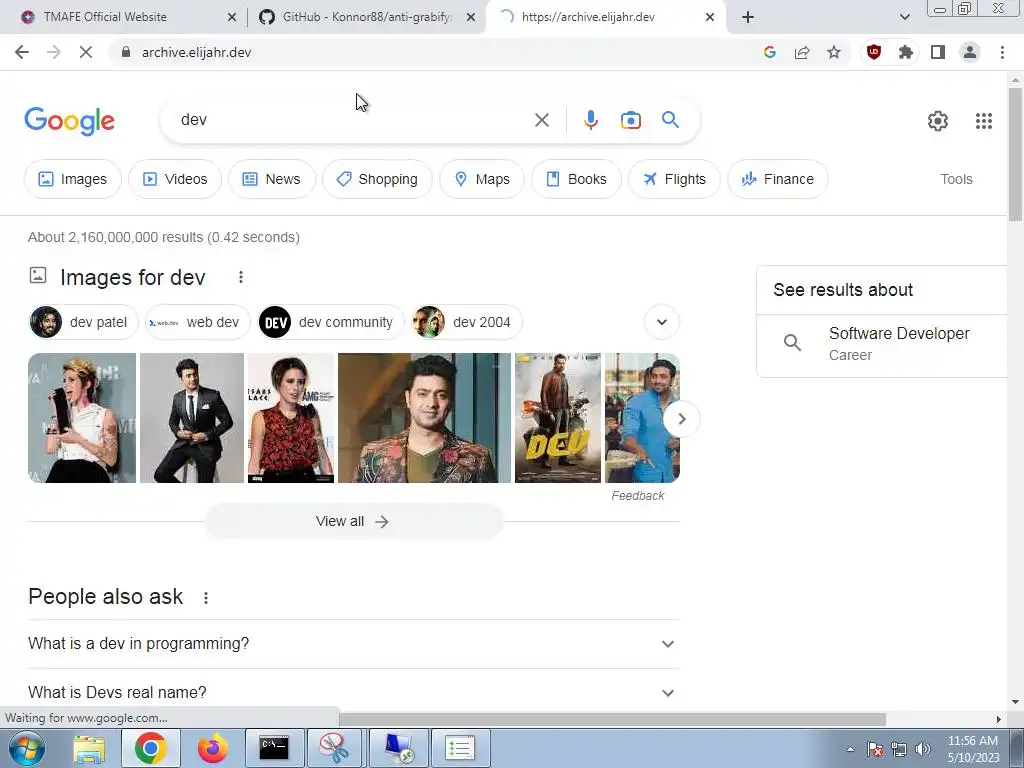1024x768 pixels.
Task: Open the Google account extension icon in address bar
Action: [x=770, y=52]
